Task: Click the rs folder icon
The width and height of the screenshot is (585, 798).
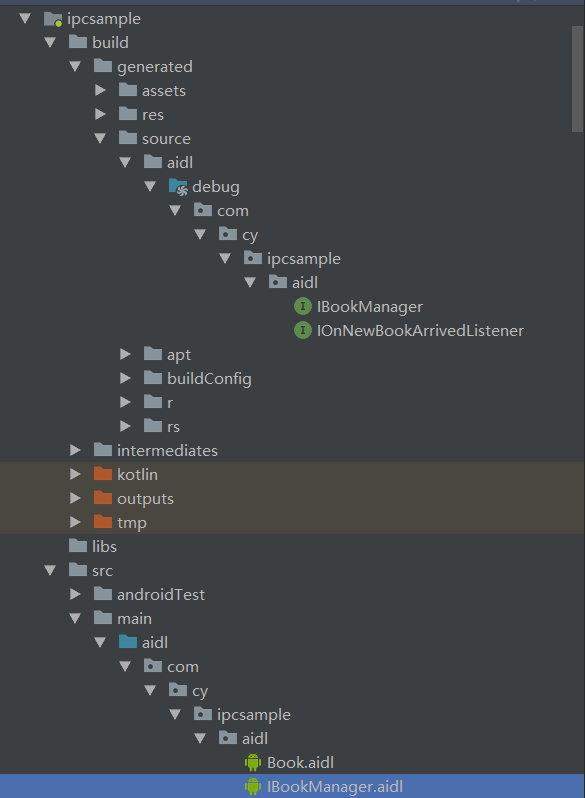Action: click(153, 425)
